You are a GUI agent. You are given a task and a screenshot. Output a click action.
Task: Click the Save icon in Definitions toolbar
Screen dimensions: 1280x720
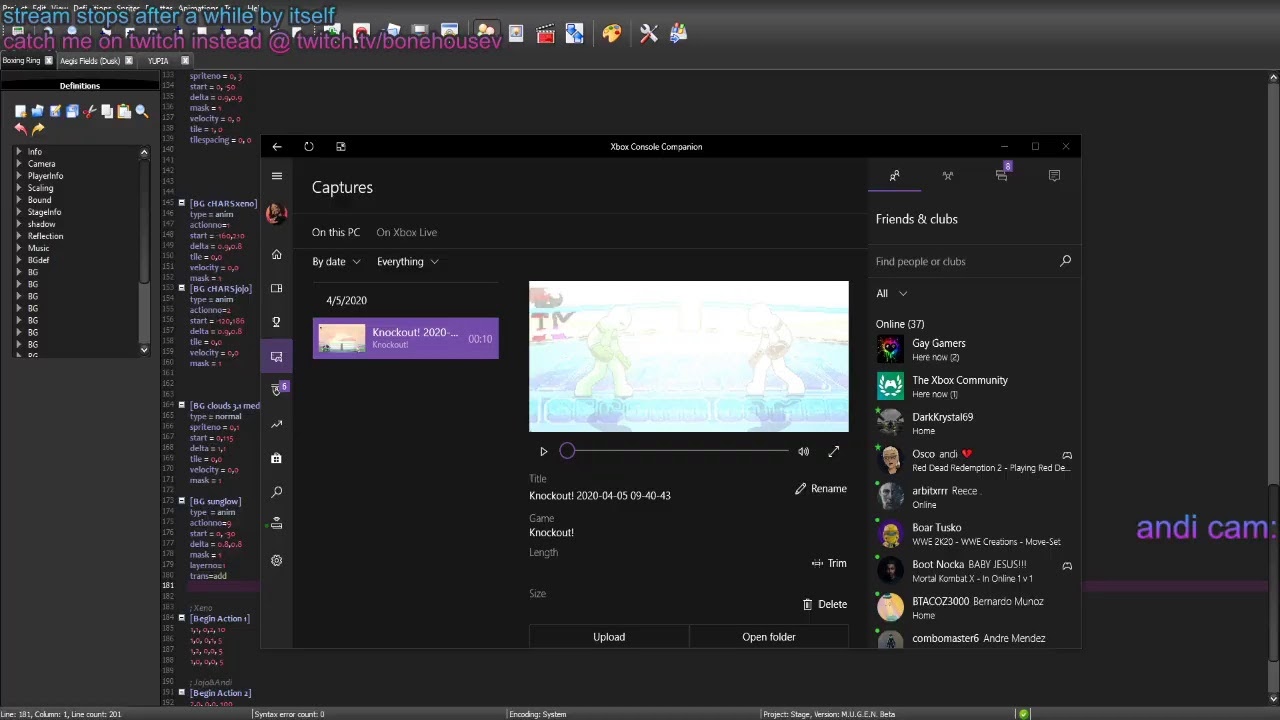coord(56,112)
